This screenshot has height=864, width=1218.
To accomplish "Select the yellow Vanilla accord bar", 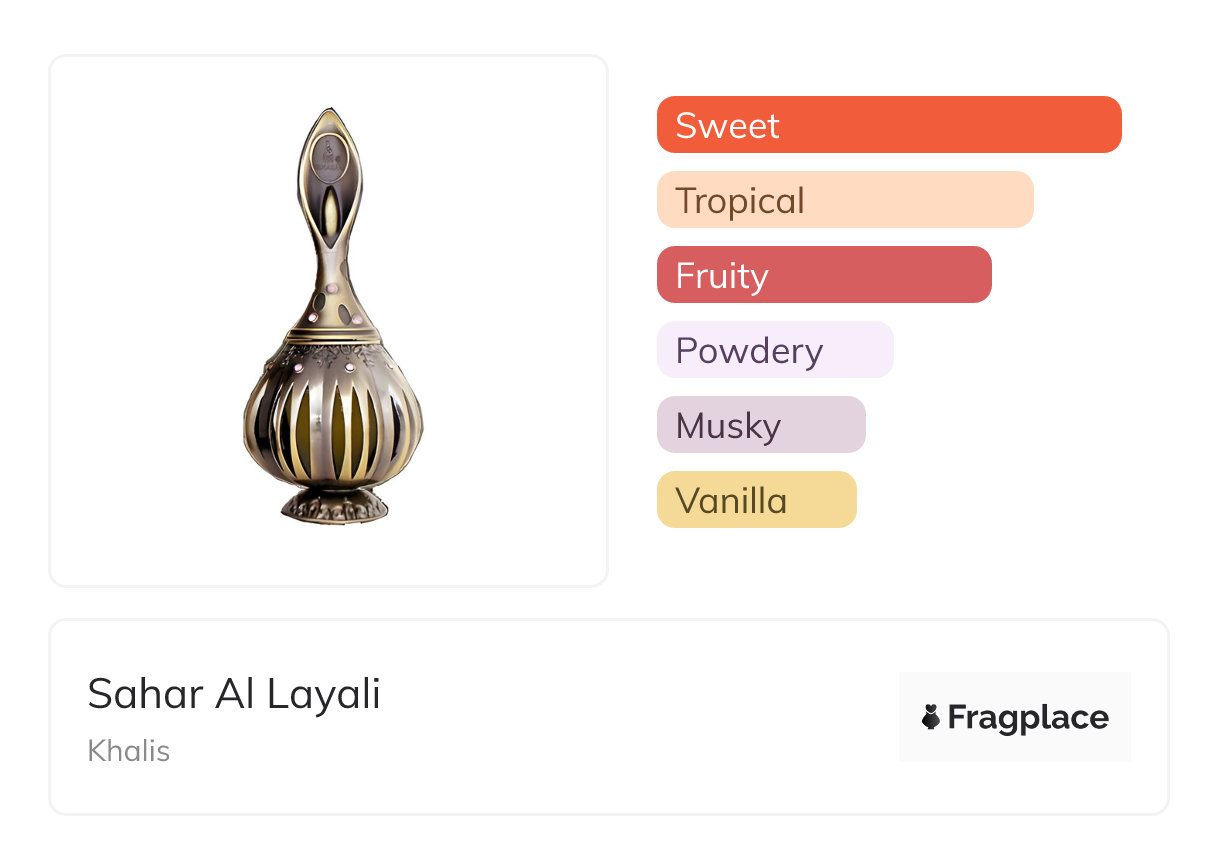I will (756, 500).
